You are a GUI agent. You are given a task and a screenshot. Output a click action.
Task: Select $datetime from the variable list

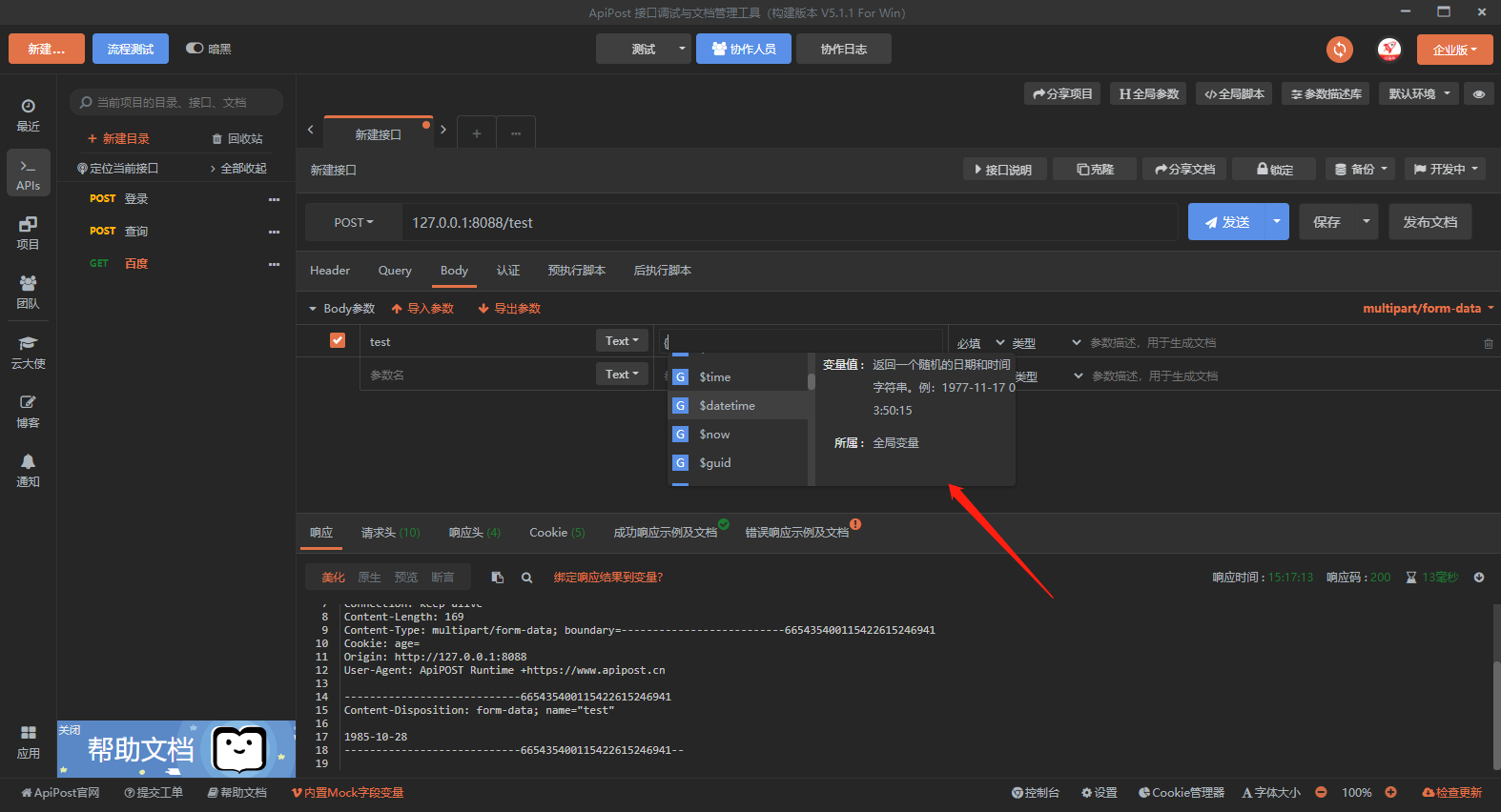click(x=737, y=405)
